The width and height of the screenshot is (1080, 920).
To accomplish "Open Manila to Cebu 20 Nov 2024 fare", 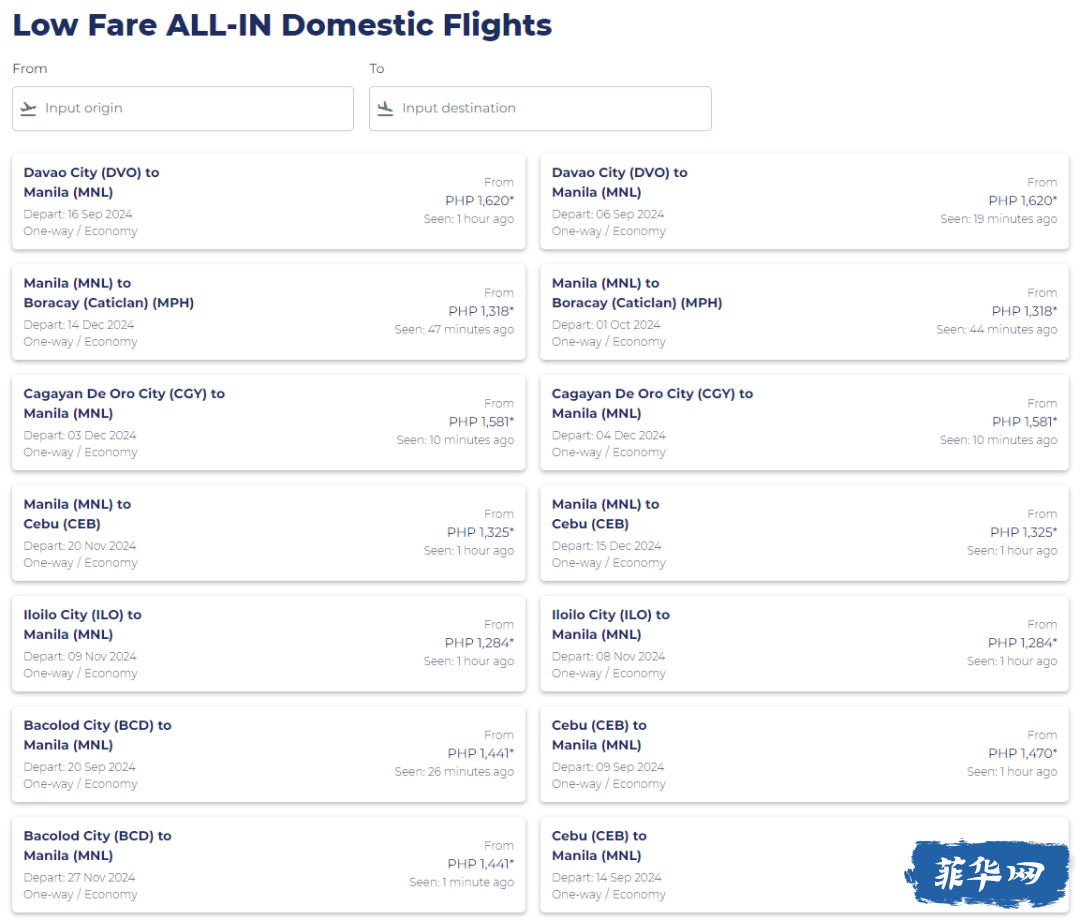I will click(268, 533).
